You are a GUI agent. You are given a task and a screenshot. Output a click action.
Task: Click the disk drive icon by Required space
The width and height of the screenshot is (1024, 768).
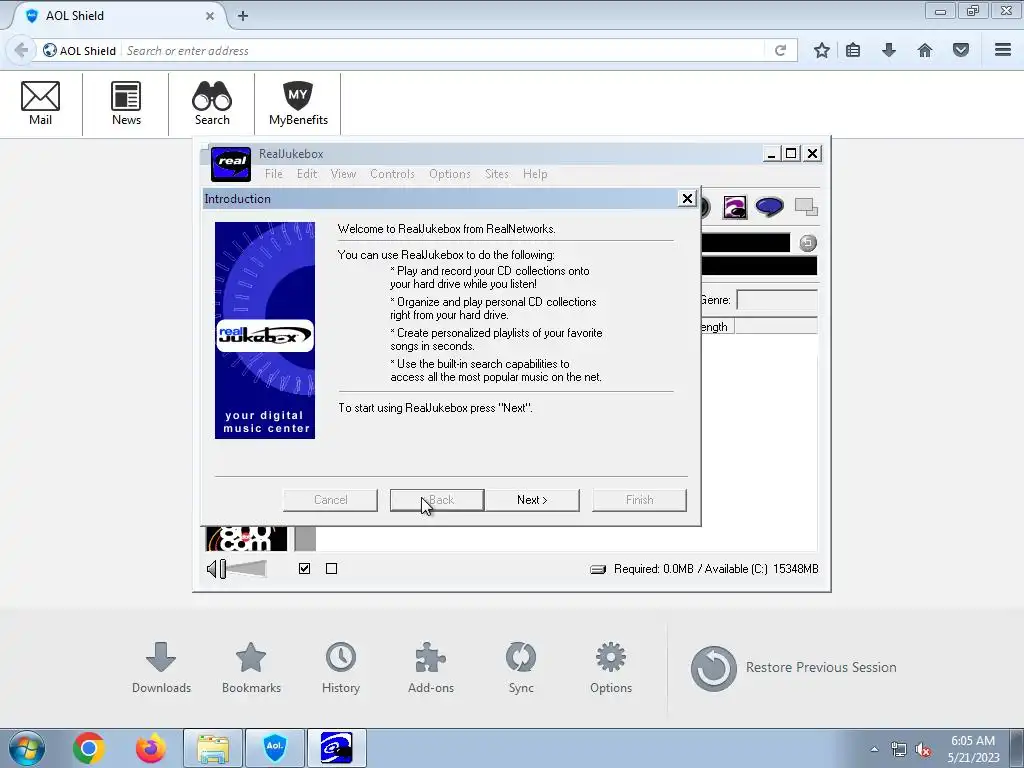tap(598, 569)
